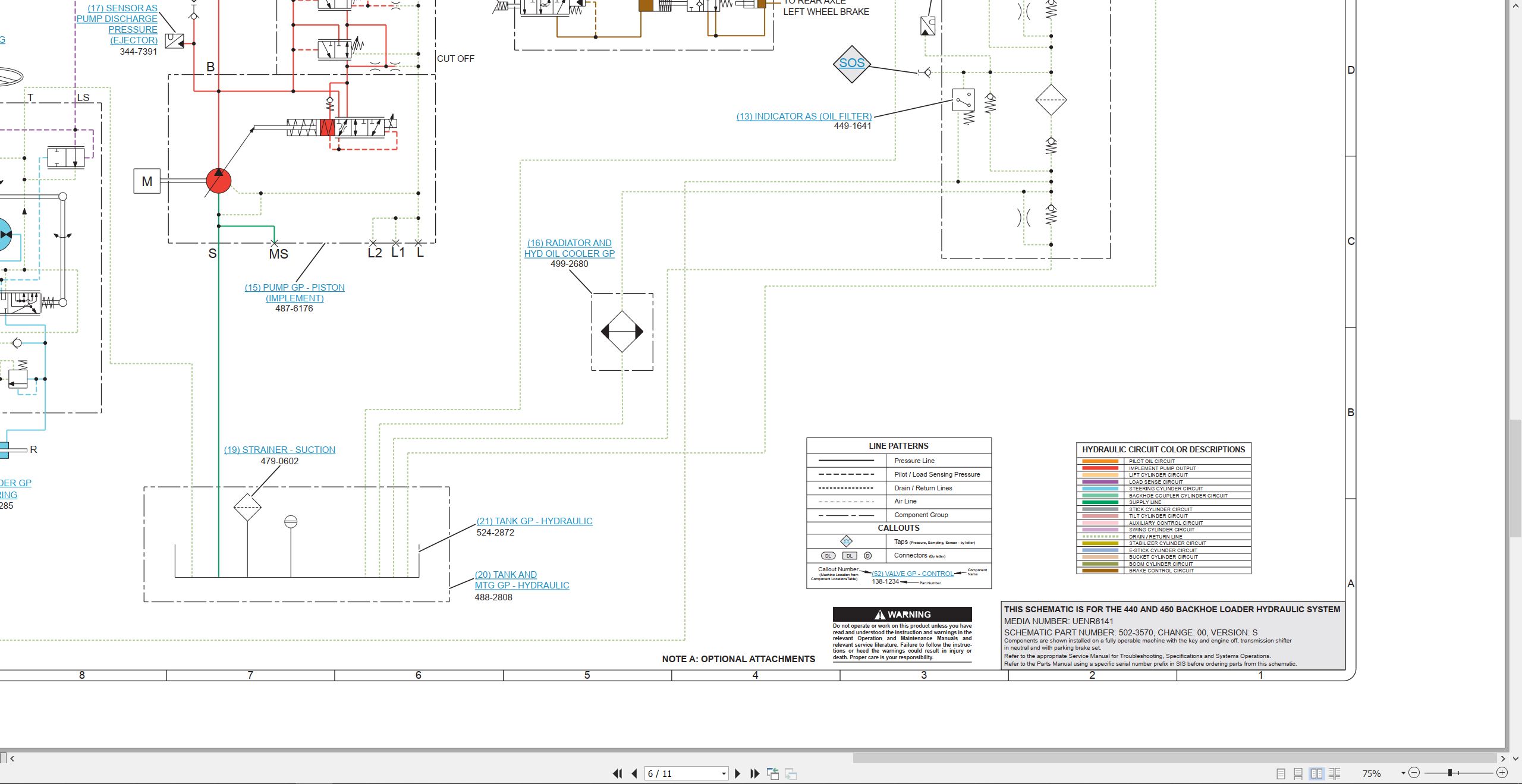Toggle two-page facing view
This screenshot has height=784, width=1522.
click(x=1317, y=773)
